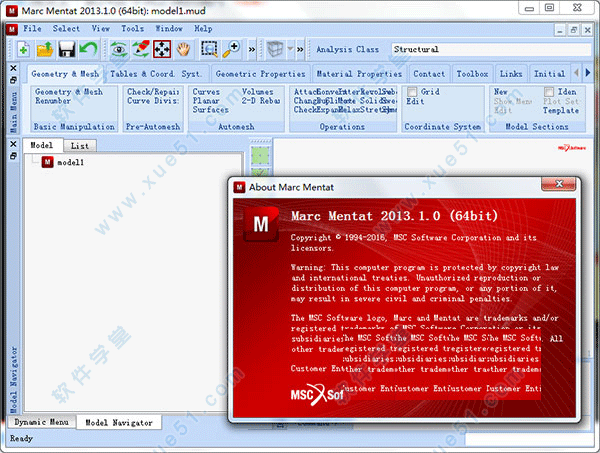The width and height of the screenshot is (600, 453).
Task: Switch to Contact tab
Action: (429, 74)
